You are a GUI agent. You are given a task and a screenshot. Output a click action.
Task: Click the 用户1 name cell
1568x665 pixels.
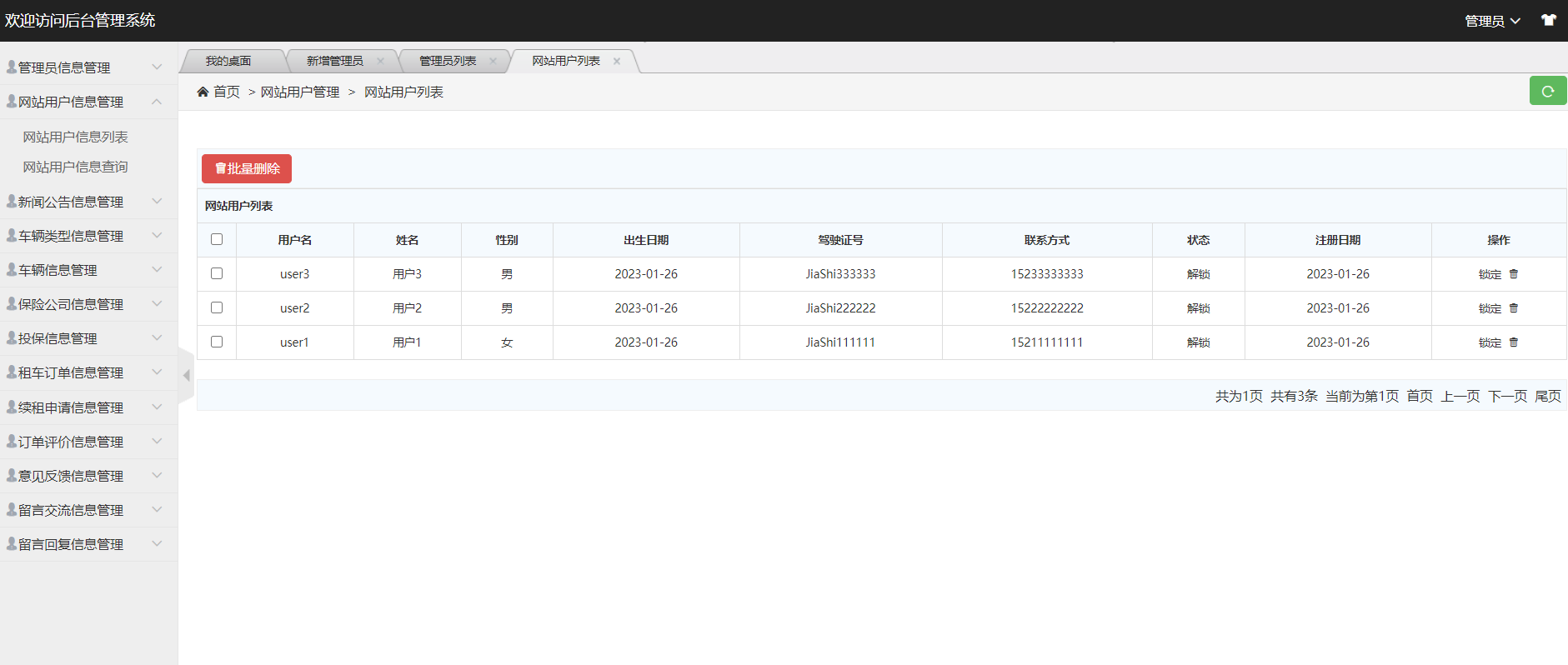point(407,342)
